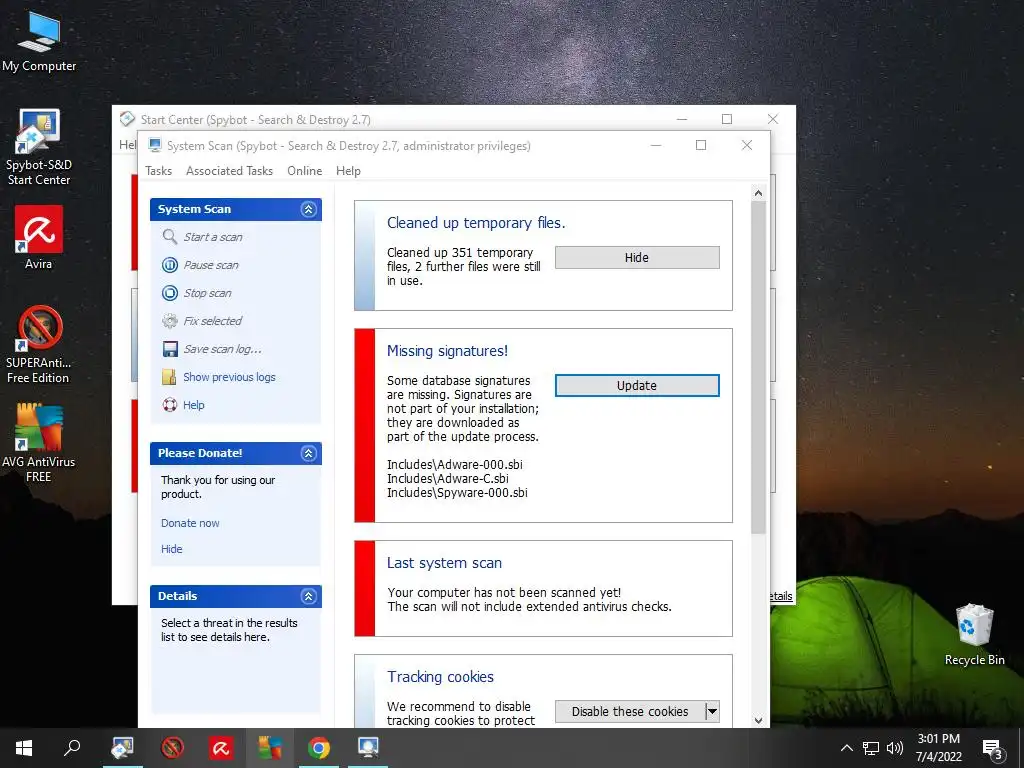Click Hide link in donate panel
This screenshot has height=768, width=1024.
172,549
